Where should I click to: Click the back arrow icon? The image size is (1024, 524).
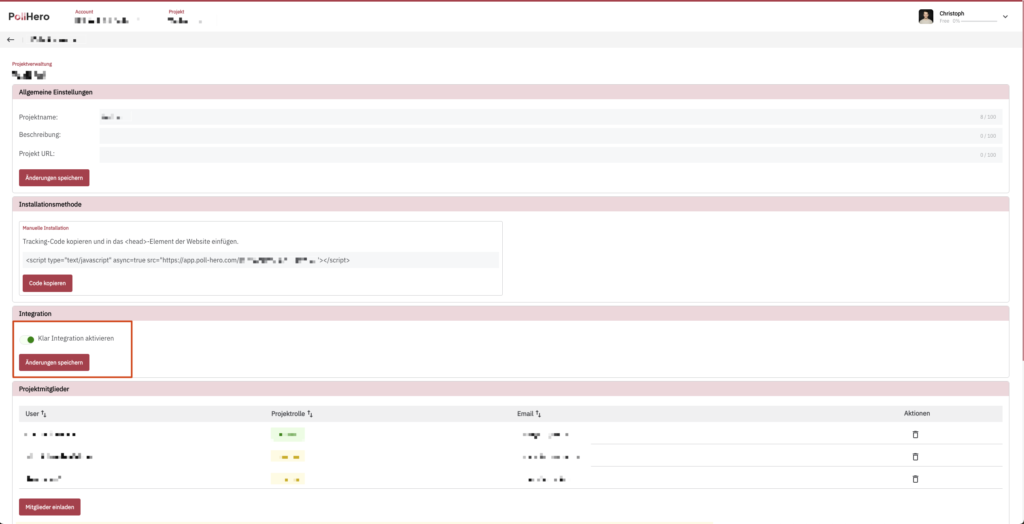(11, 40)
